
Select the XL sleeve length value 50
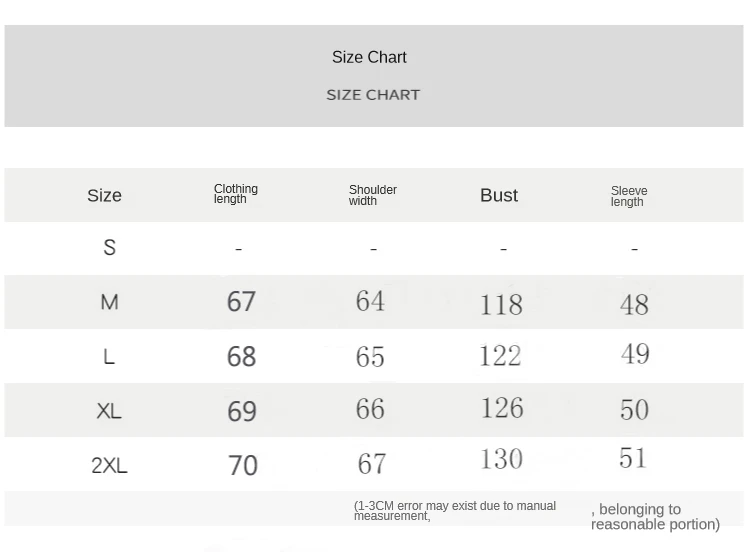(x=634, y=410)
